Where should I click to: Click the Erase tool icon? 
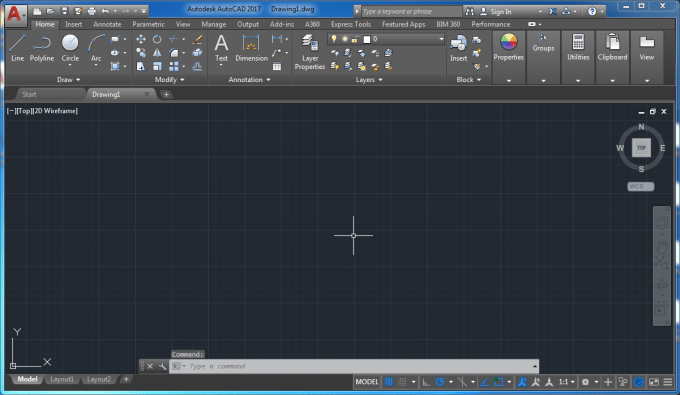click(x=197, y=39)
